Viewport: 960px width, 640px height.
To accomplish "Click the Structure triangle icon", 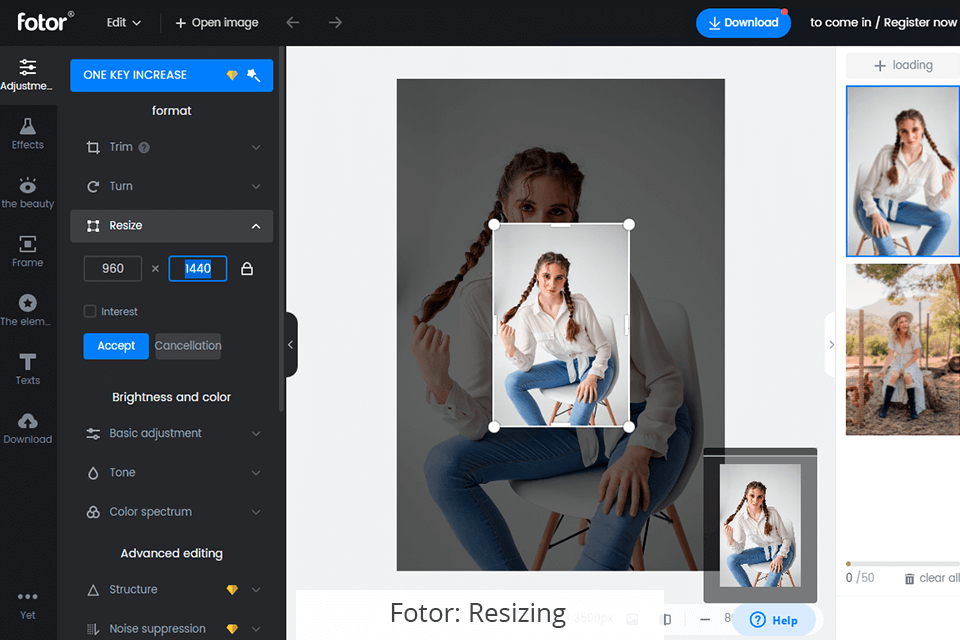I will pos(93,590).
